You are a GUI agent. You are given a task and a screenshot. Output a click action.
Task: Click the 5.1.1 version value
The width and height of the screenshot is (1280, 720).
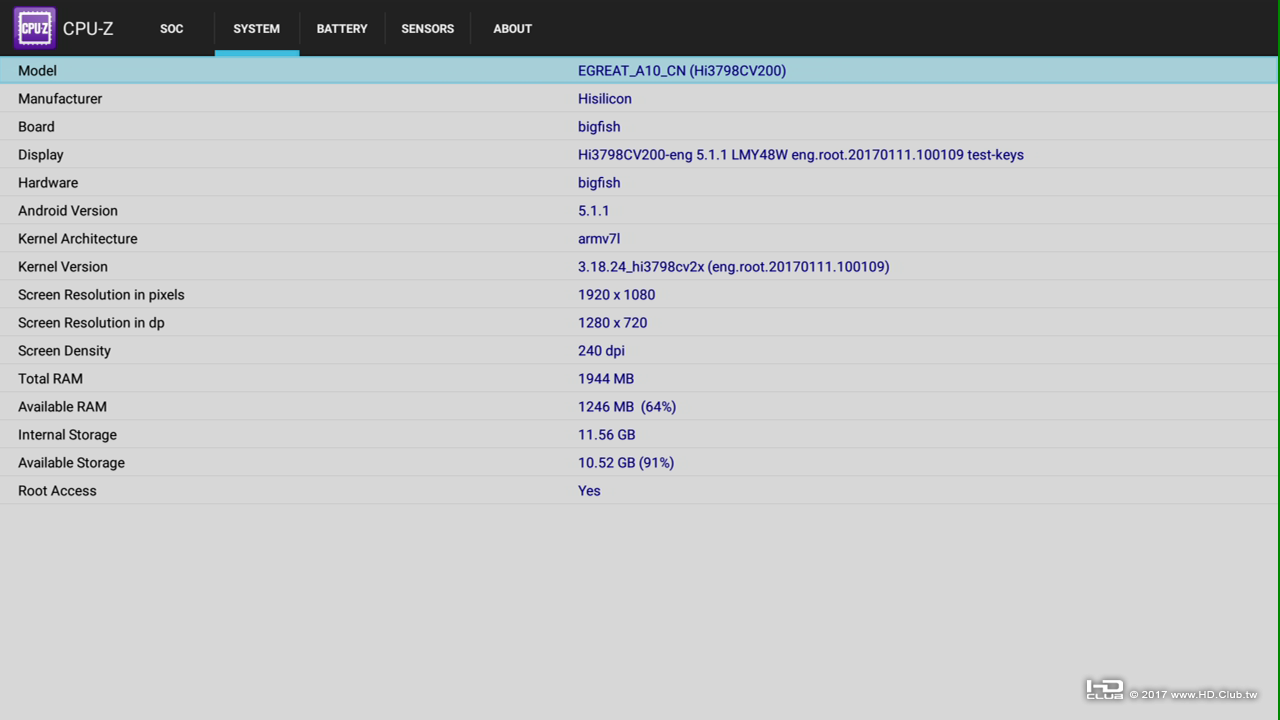[x=593, y=211]
